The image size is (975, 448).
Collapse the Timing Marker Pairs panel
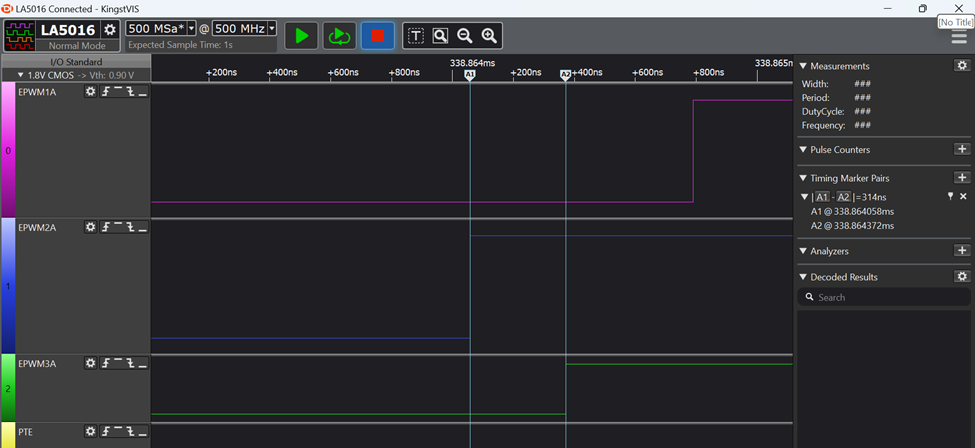(803, 179)
